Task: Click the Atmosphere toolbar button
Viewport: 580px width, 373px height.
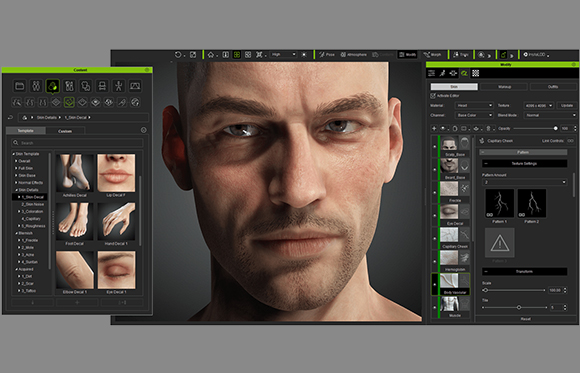Action: click(353, 55)
